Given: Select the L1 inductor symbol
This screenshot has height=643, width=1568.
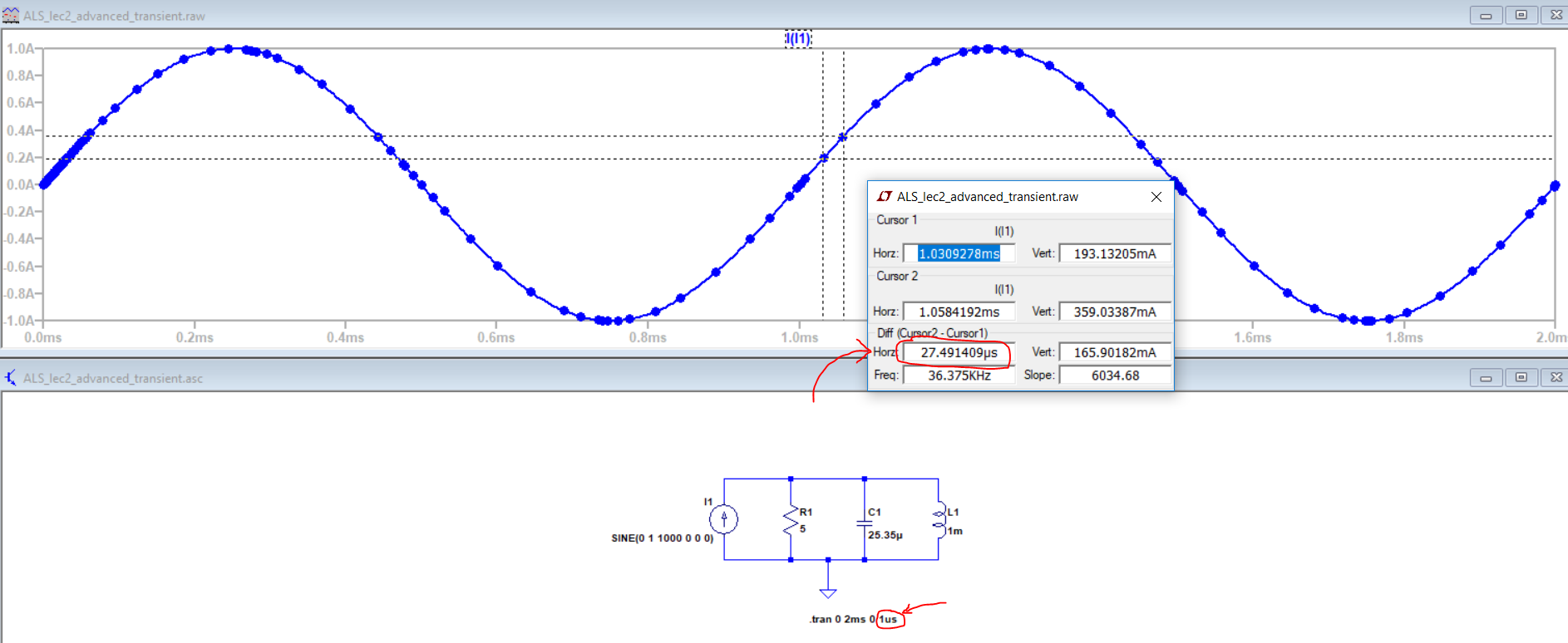Looking at the screenshot, I should click(x=939, y=520).
